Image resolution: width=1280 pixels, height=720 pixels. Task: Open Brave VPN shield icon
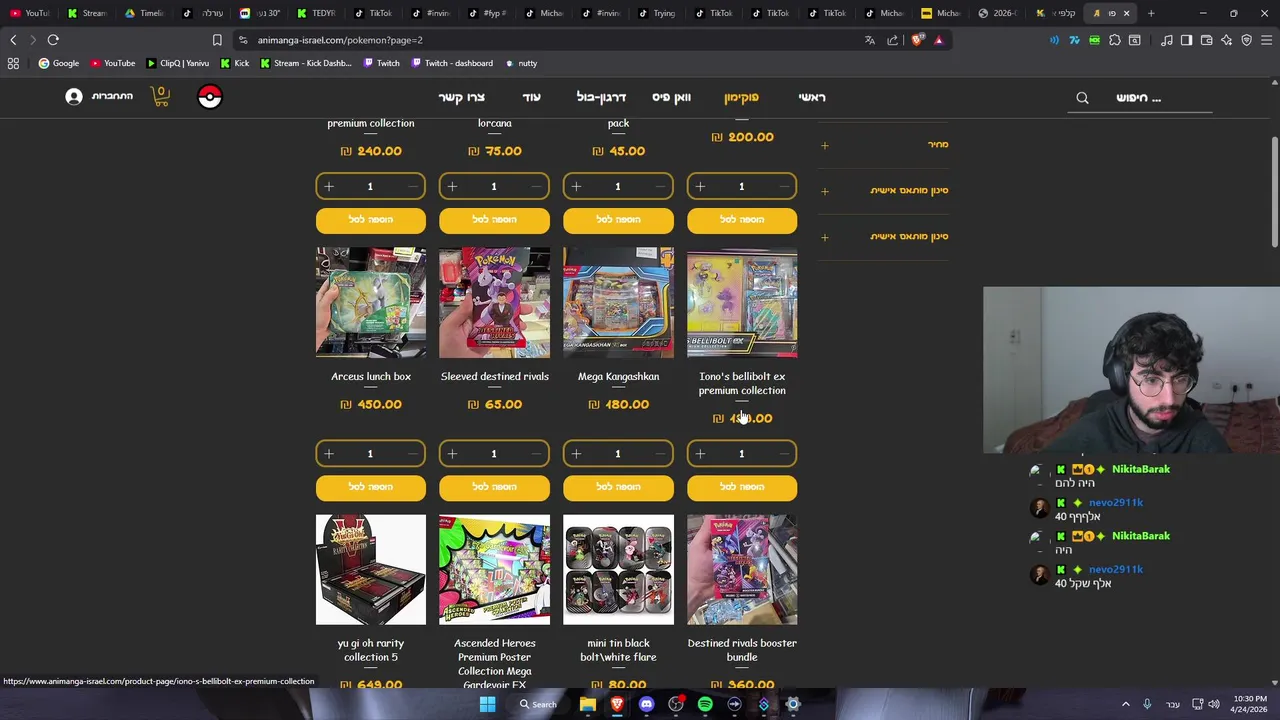tap(1246, 40)
